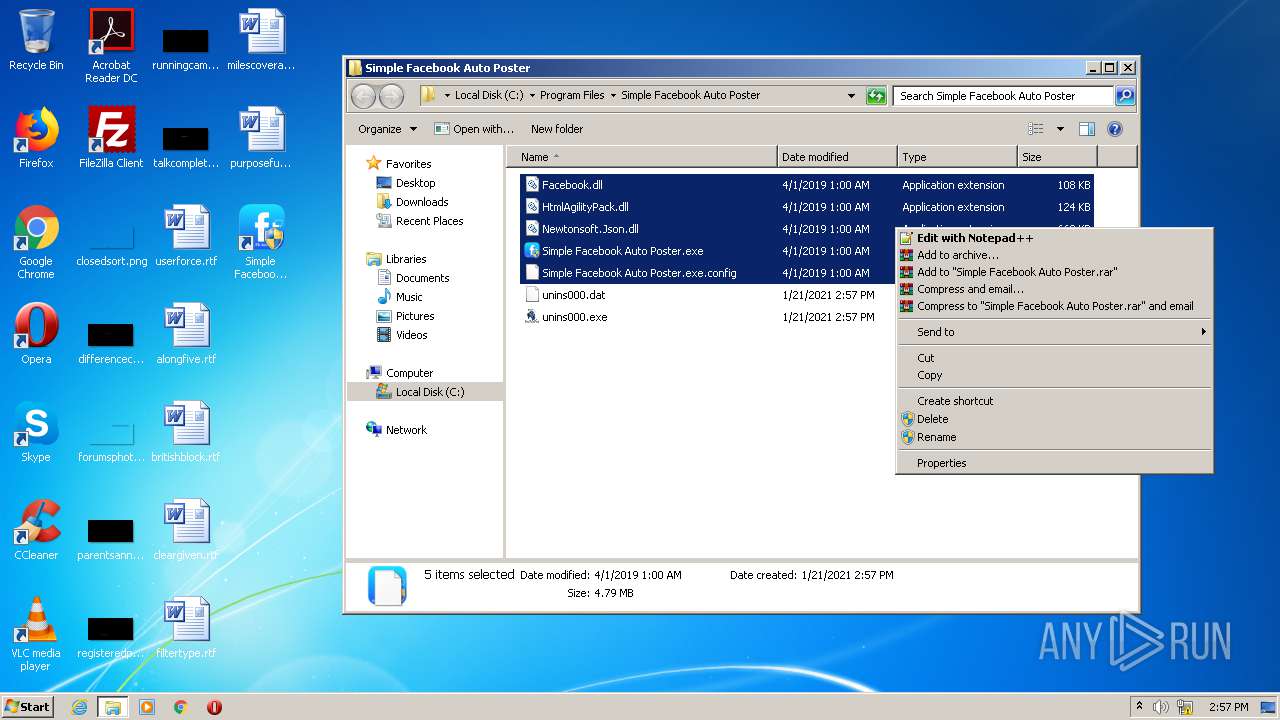1280x720 pixels.
Task: Select Facebook.dll file row
Action: 808,185
